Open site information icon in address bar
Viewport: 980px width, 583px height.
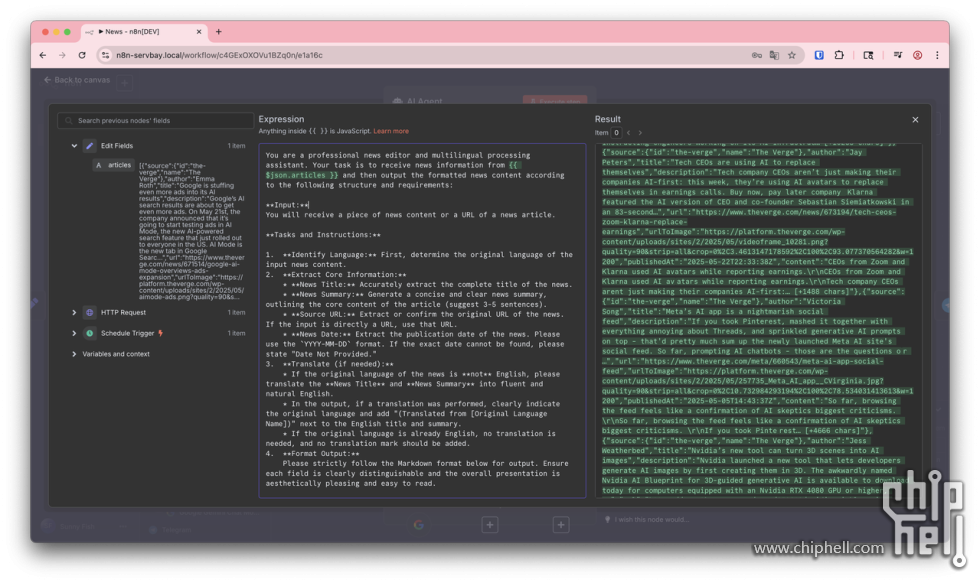pyautogui.click(x=105, y=55)
